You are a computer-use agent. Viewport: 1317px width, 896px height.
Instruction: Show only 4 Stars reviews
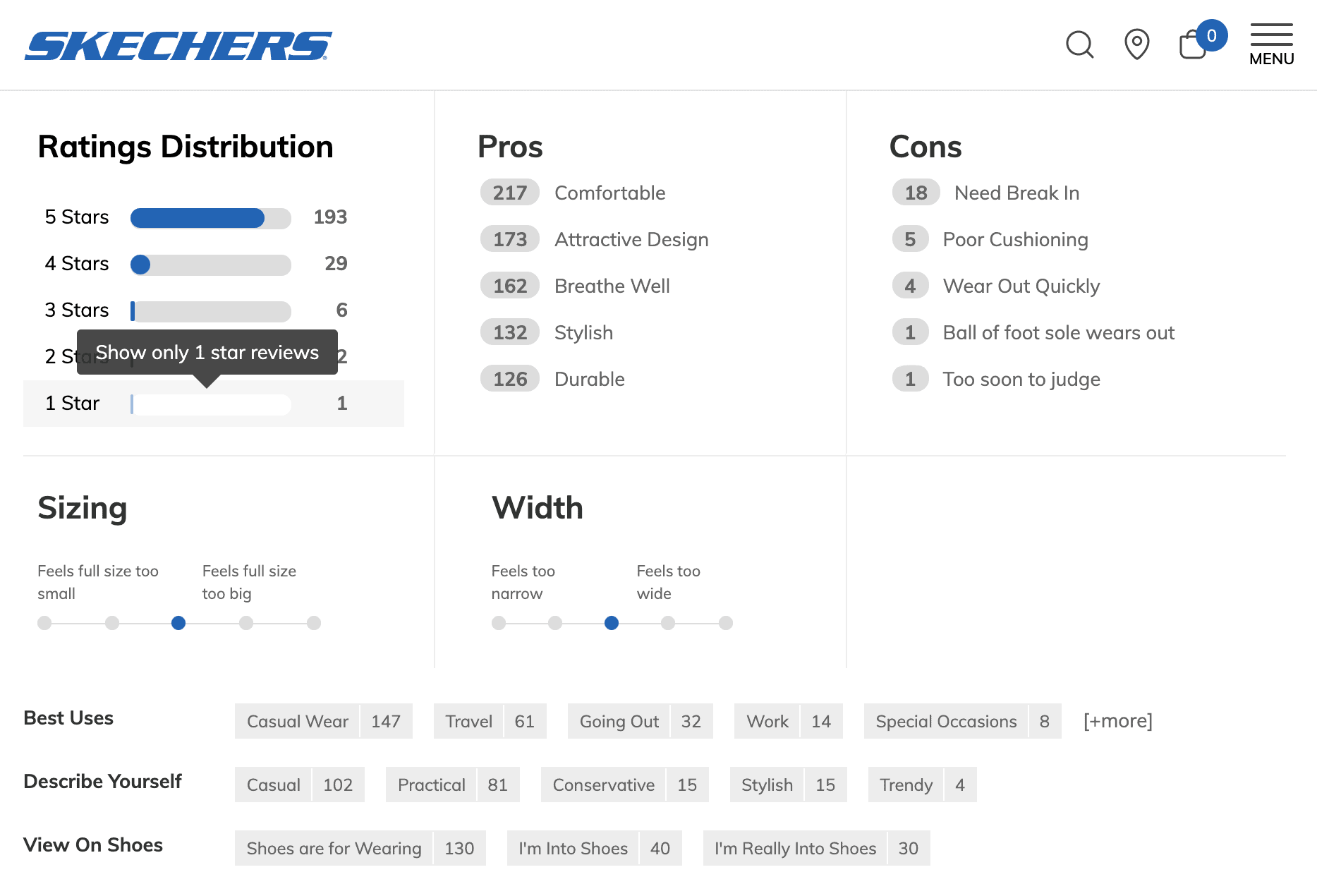tap(210, 265)
